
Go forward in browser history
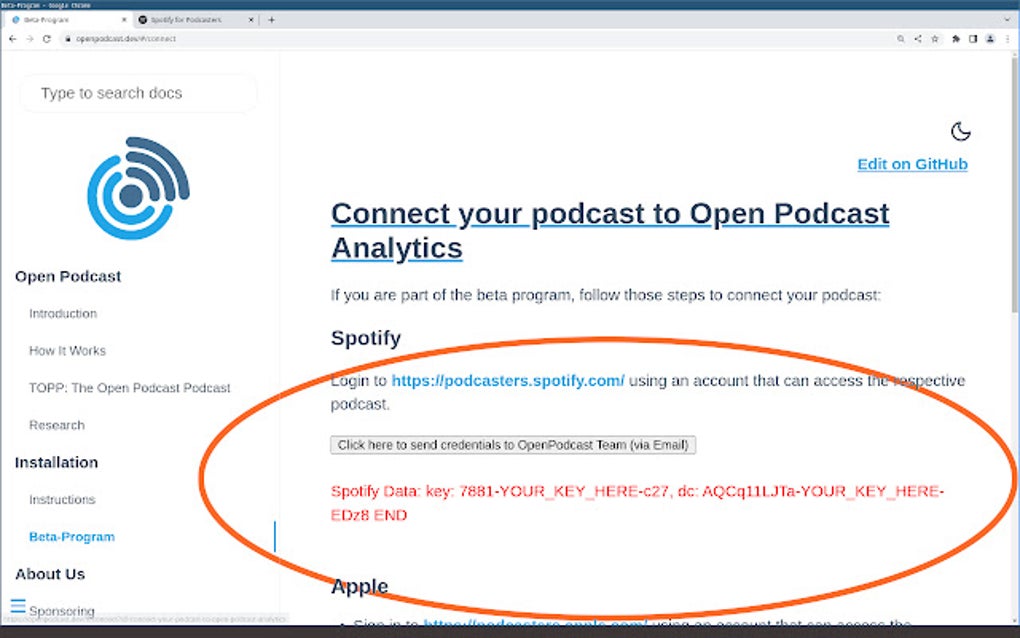[29, 39]
